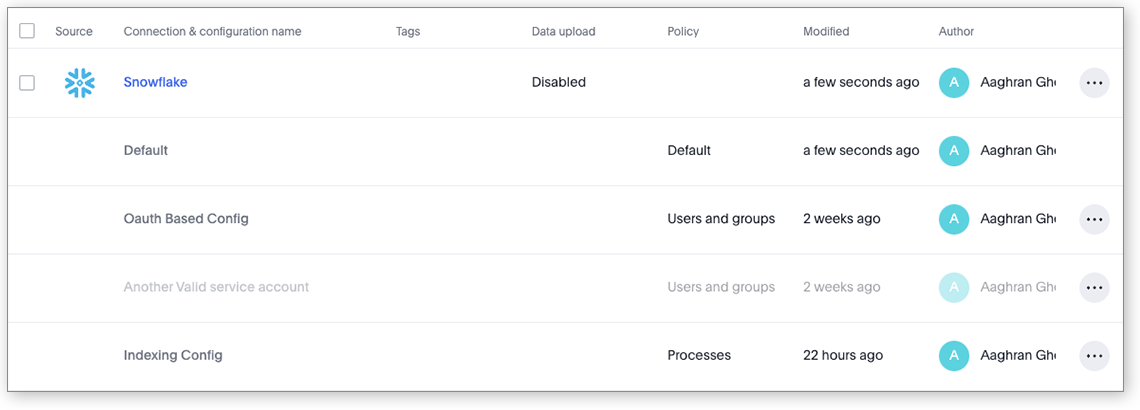Select the Oauth Based Config entry
Screen dimensions: 1140x410
[186, 219]
